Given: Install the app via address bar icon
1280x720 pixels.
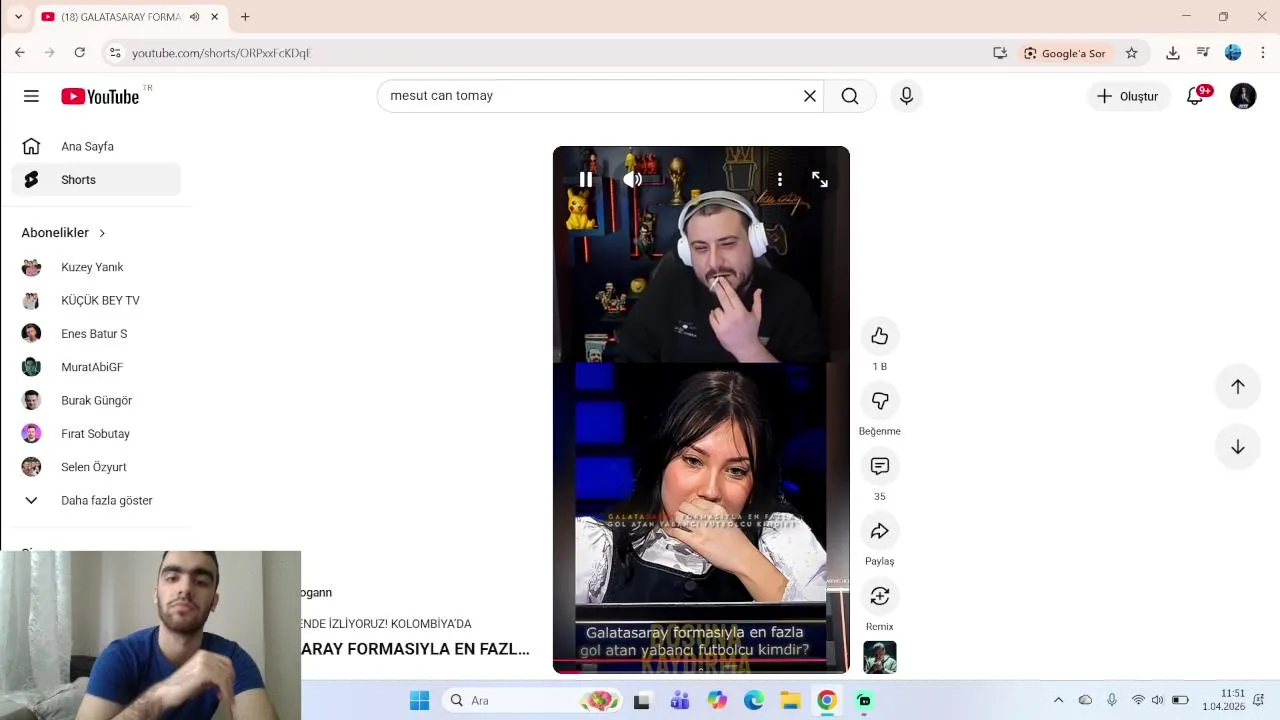Looking at the screenshot, I should [1000, 53].
